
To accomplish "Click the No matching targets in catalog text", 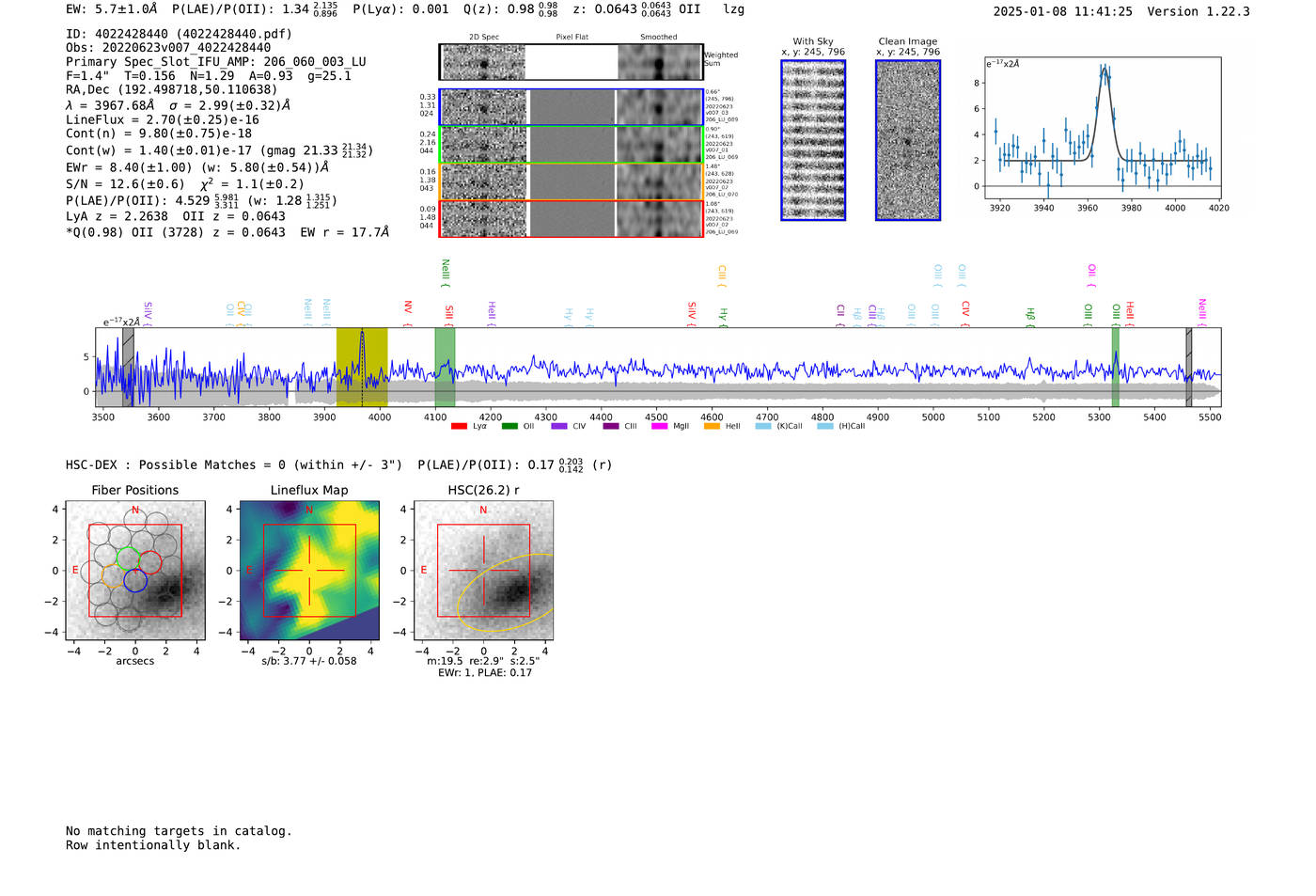I will click(x=179, y=831).
